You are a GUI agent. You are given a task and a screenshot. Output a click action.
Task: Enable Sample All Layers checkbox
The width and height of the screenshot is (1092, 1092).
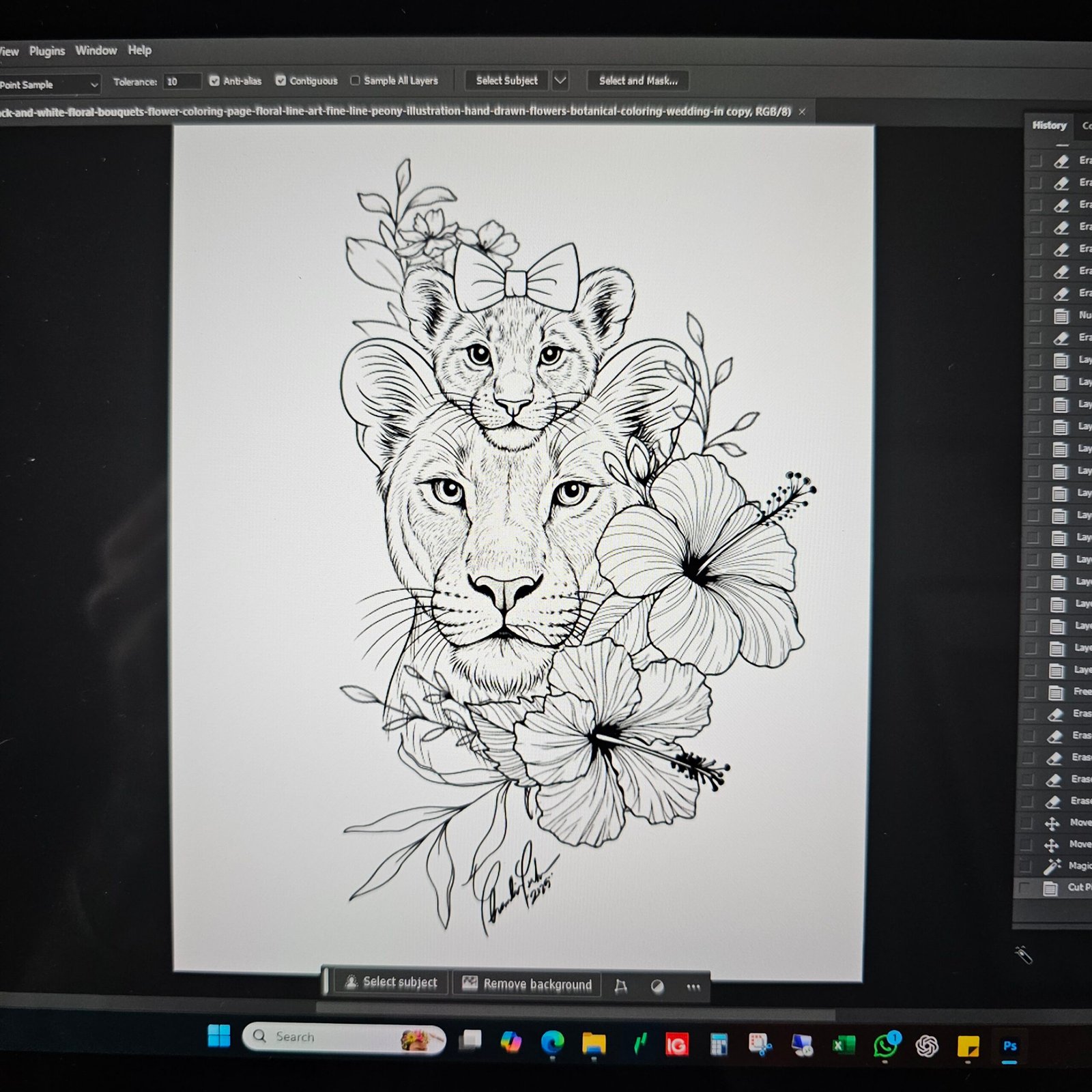pyautogui.click(x=355, y=81)
